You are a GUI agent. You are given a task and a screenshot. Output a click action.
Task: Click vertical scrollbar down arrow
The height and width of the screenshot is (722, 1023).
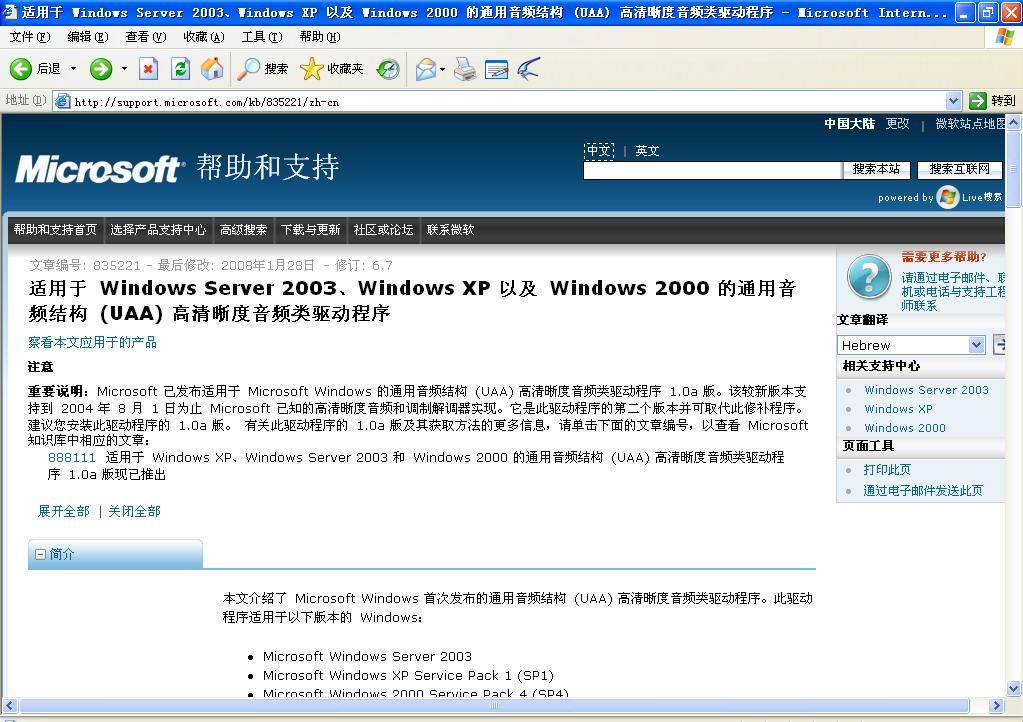pyautogui.click(x=1013, y=688)
